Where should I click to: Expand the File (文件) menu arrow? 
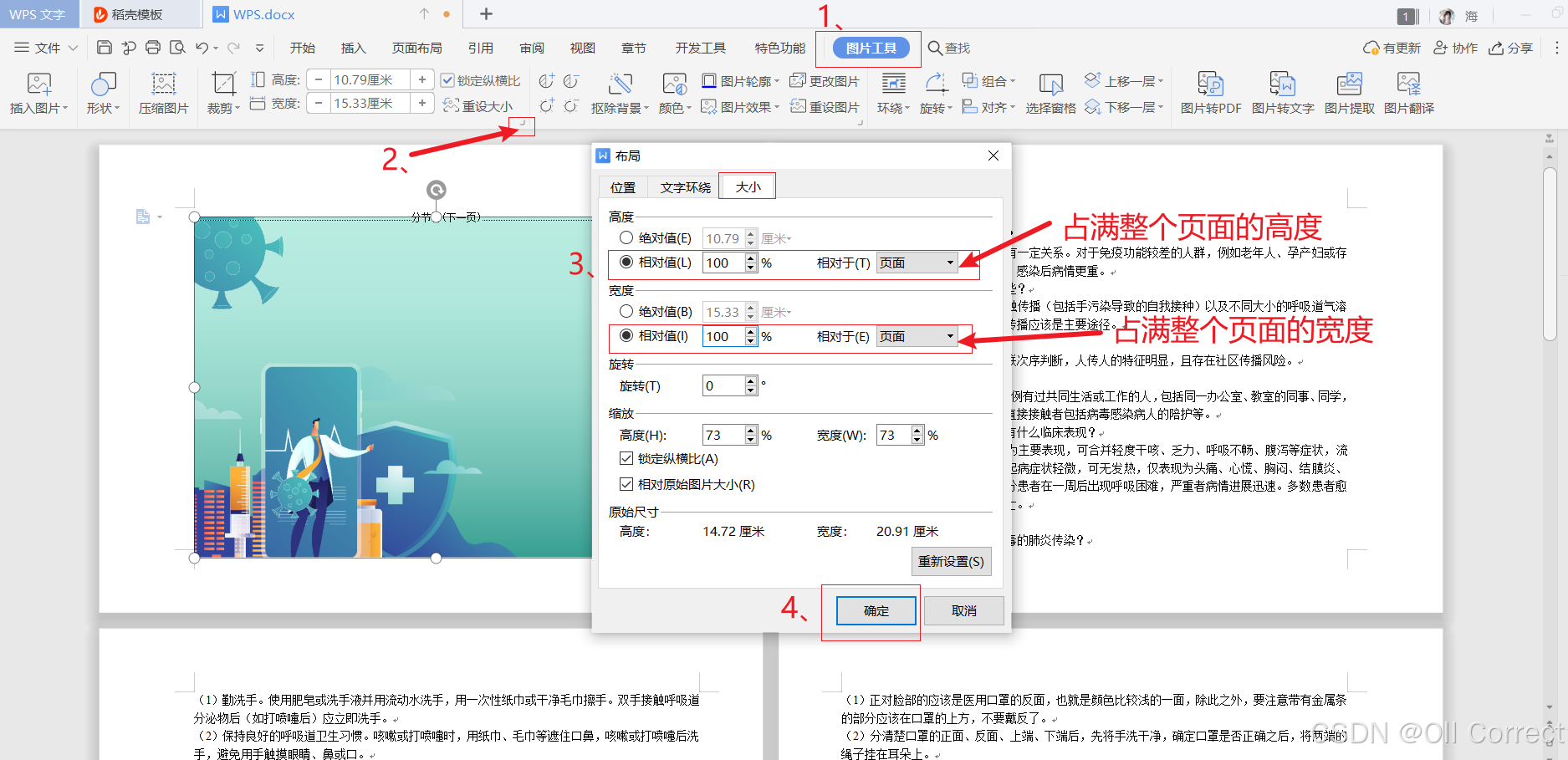(x=73, y=48)
